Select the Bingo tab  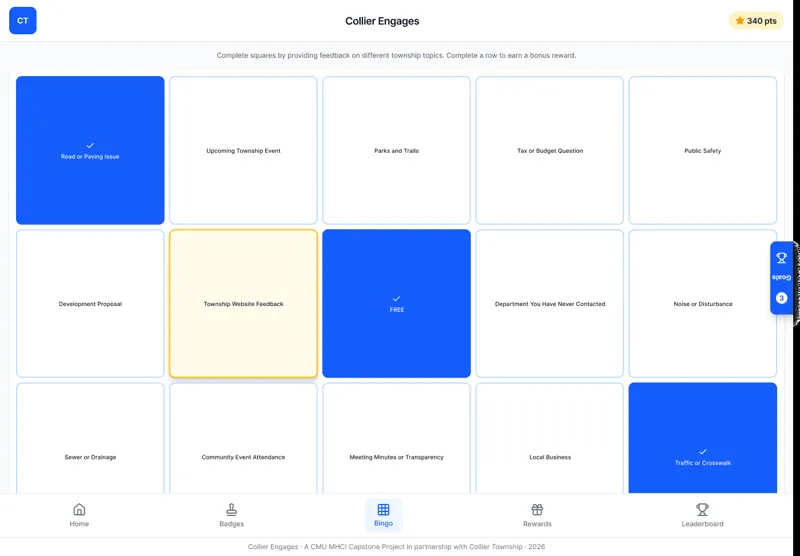383,515
